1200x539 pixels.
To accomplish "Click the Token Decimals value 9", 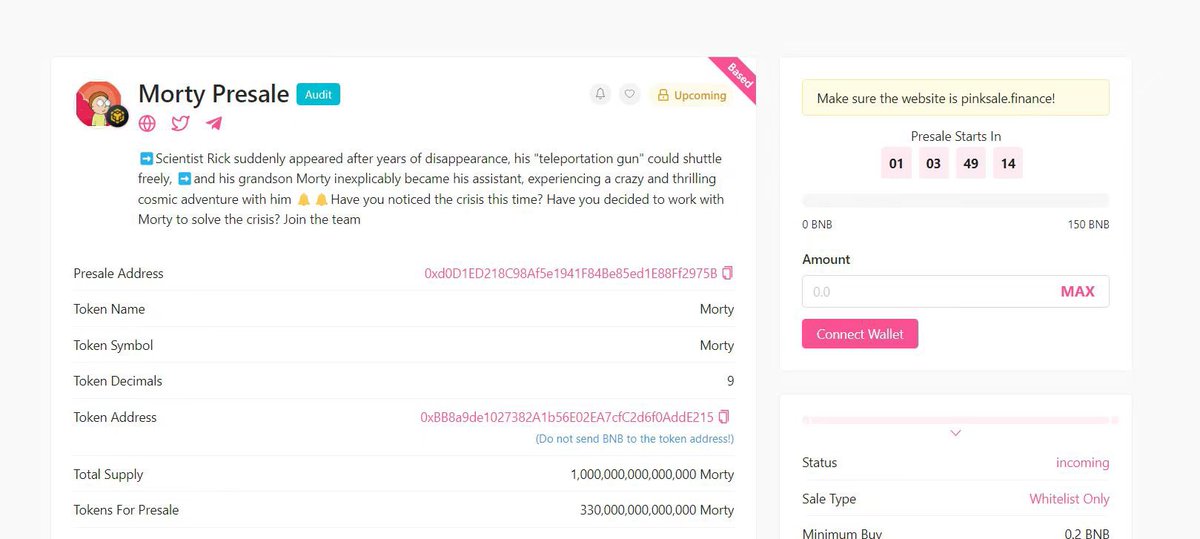I will [x=730, y=381].
